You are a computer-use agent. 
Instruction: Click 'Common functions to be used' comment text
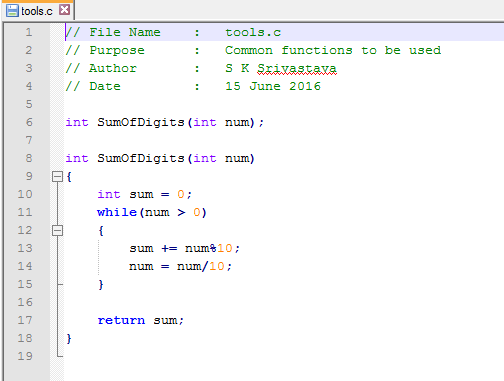pyautogui.click(x=333, y=50)
